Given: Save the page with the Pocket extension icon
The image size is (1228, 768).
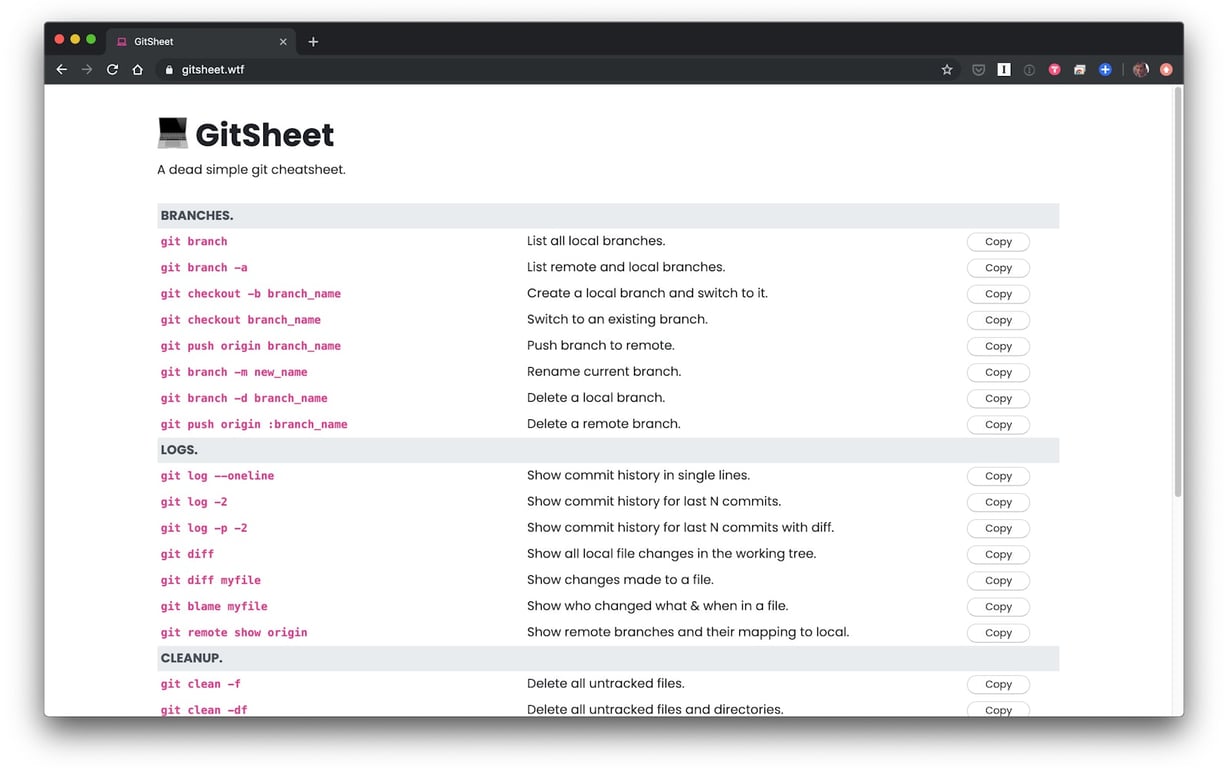Looking at the screenshot, I should tap(978, 69).
